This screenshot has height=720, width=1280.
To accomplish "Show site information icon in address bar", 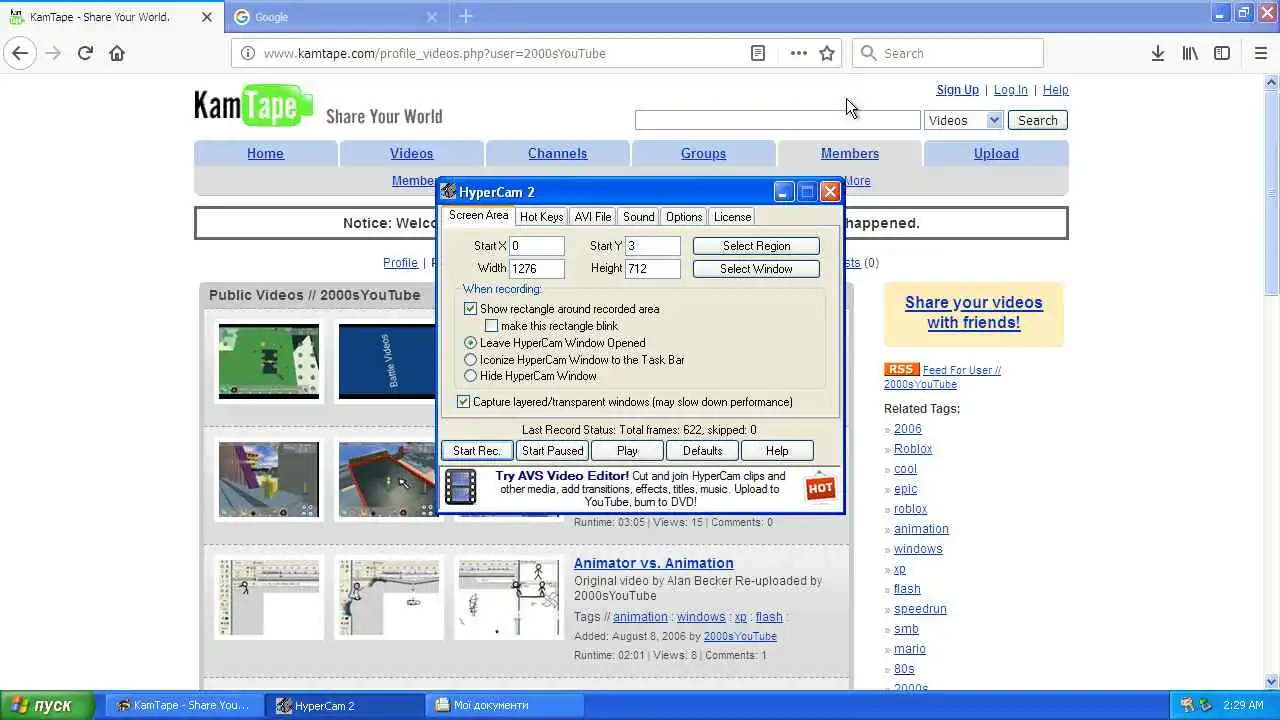I will [247, 53].
